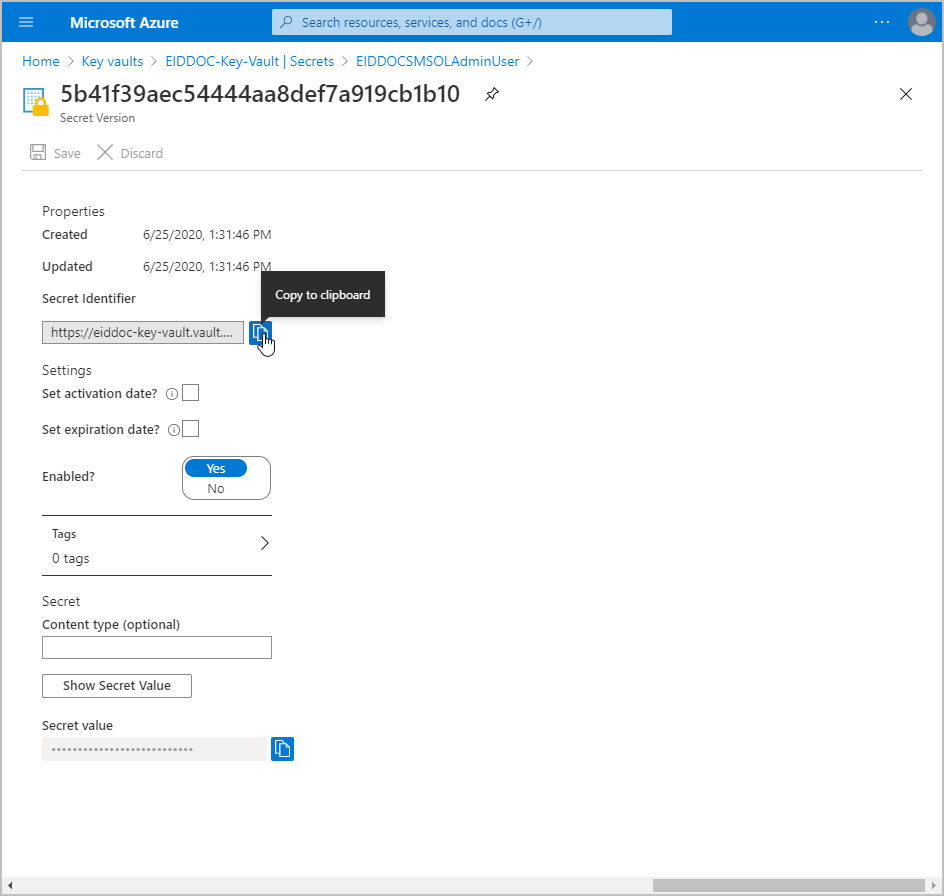The width and height of the screenshot is (944, 896).
Task: Click the activation date info icon
Action: [171, 394]
